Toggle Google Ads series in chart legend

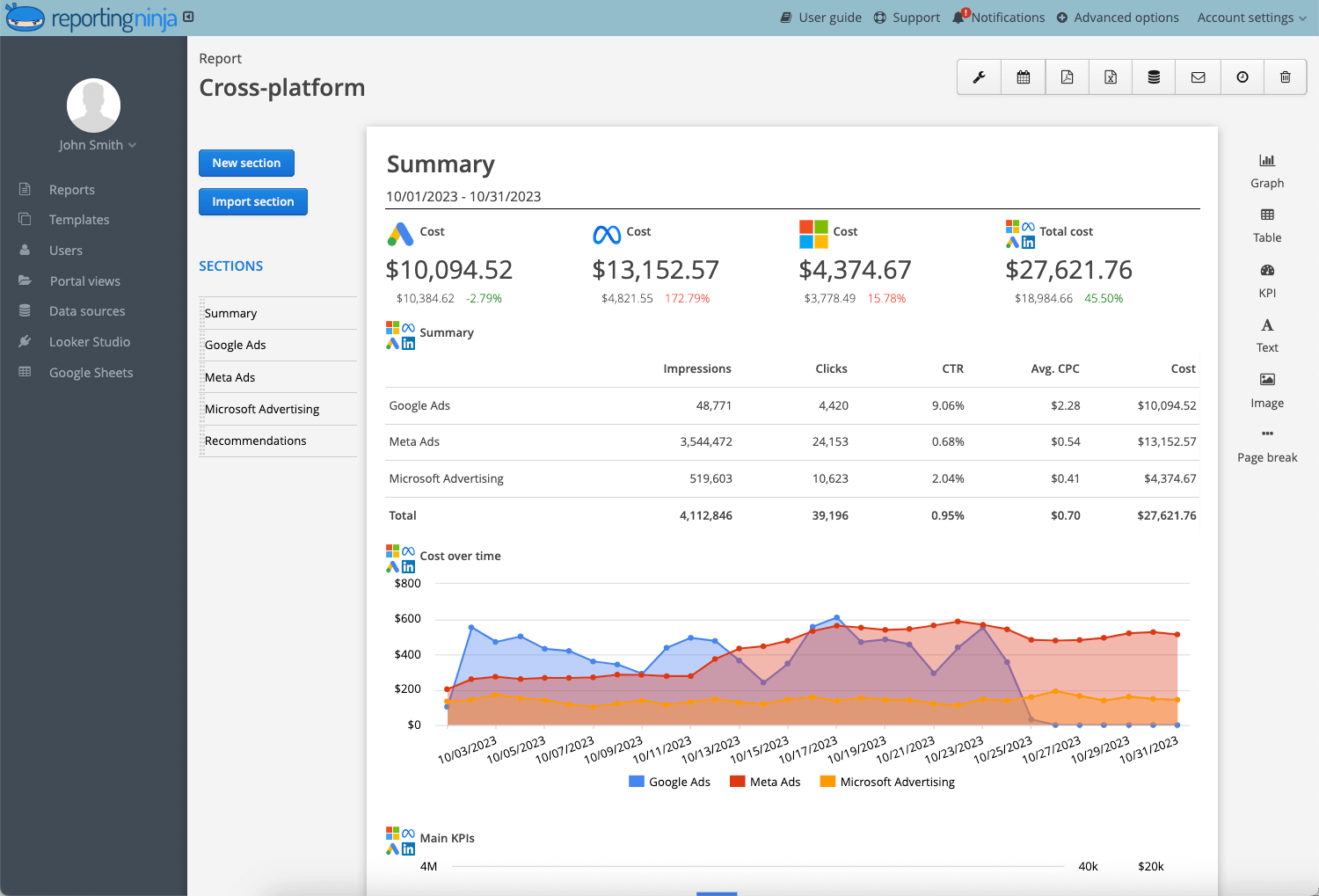point(670,781)
